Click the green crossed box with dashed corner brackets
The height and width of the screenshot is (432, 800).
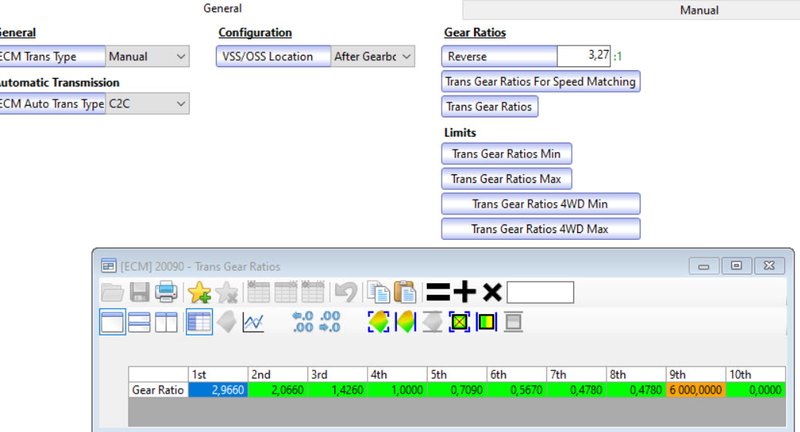click(x=459, y=322)
